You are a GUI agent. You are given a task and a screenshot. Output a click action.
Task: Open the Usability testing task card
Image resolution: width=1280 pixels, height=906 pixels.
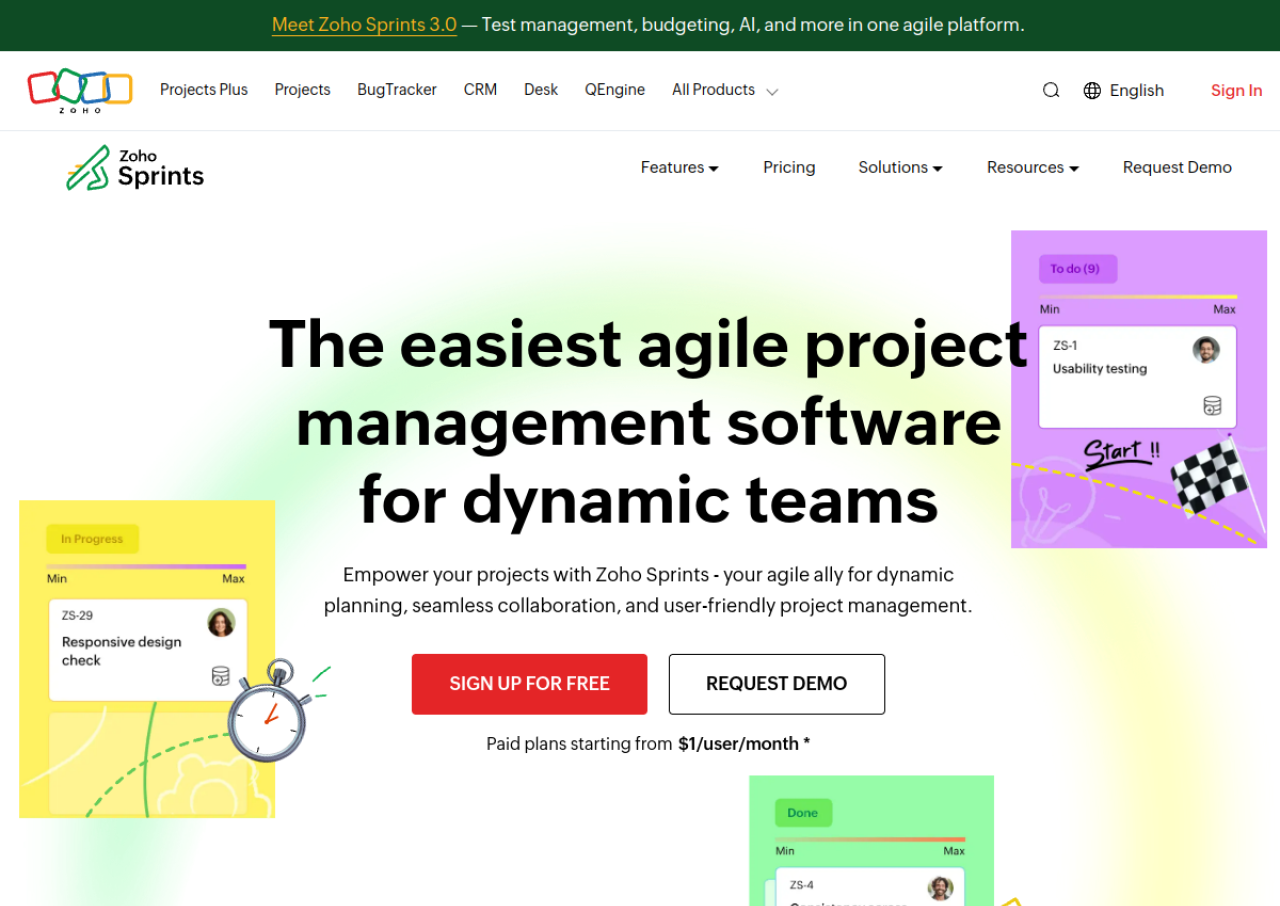pos(1138,377)
